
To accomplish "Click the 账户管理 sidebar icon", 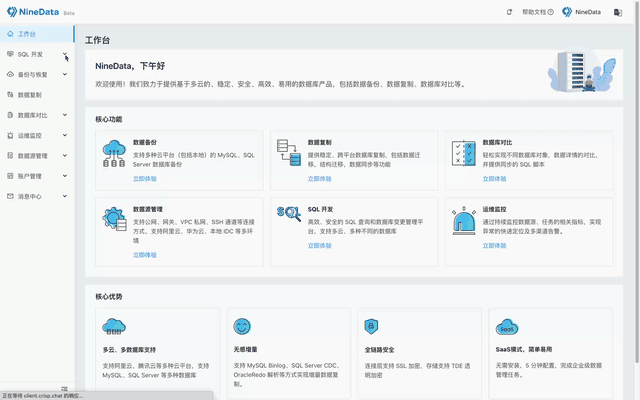I will click(10, 176).
